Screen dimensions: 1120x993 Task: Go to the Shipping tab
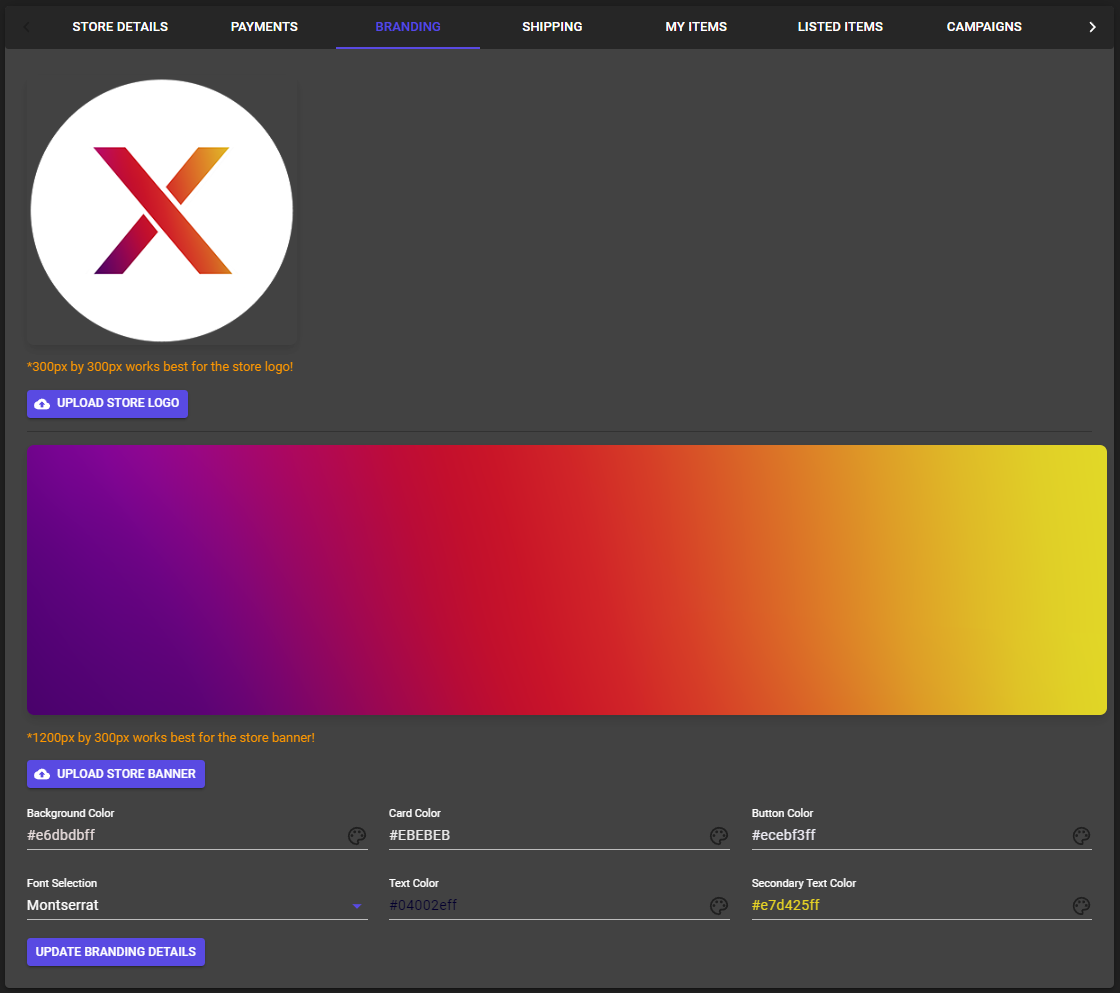(552, 27)
